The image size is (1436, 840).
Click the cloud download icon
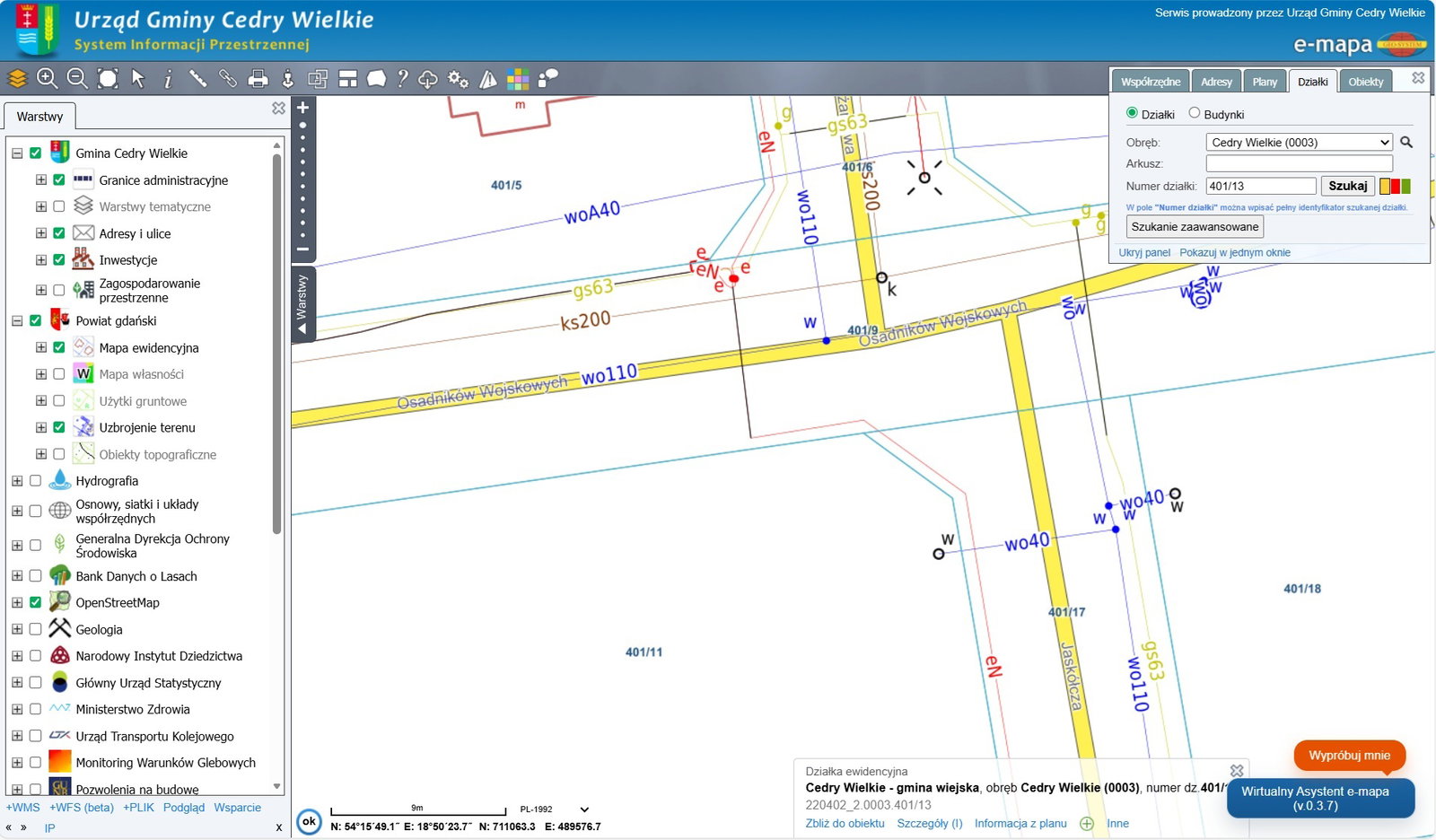tap(428, 79)
